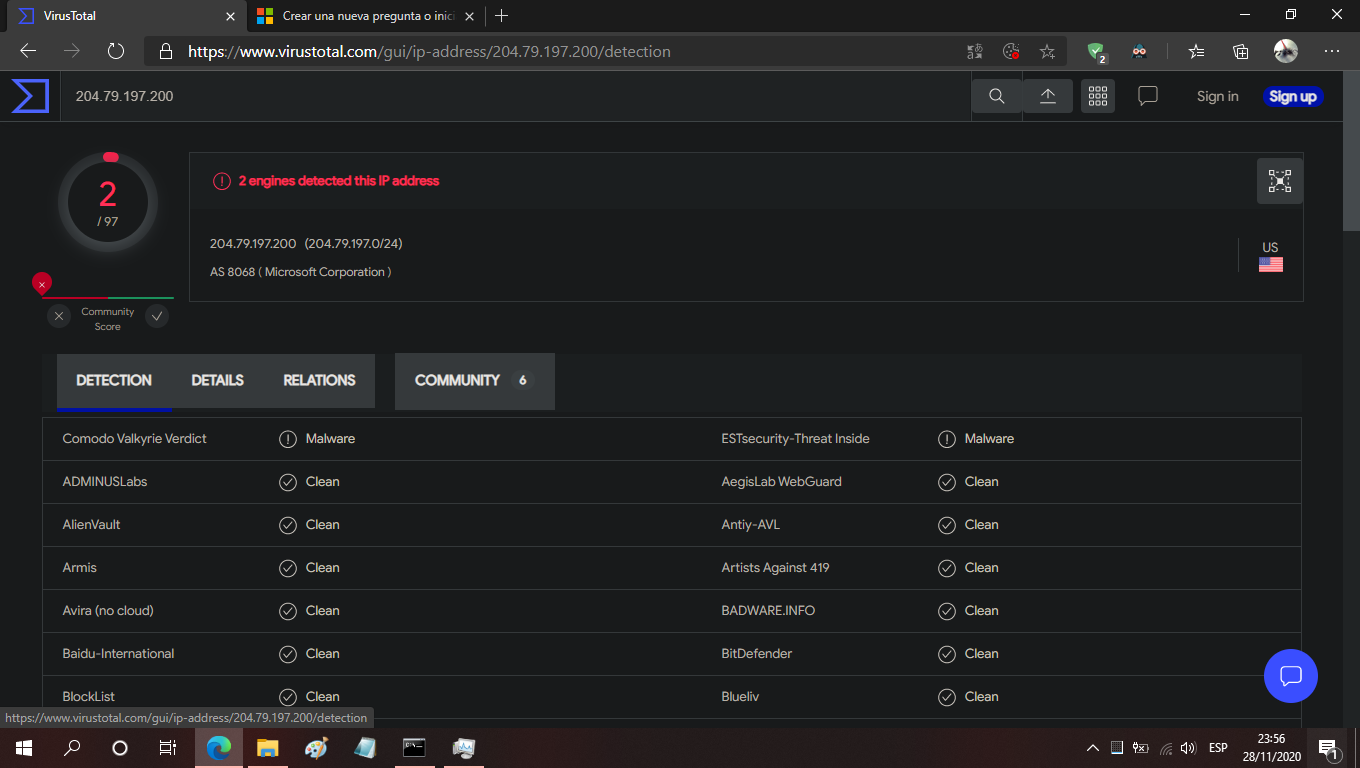The height and width of the screenshot is (768, 1360).
Task: Switch to the DETAILS tab
Action: pyautogui.click(x=217, y=380)
